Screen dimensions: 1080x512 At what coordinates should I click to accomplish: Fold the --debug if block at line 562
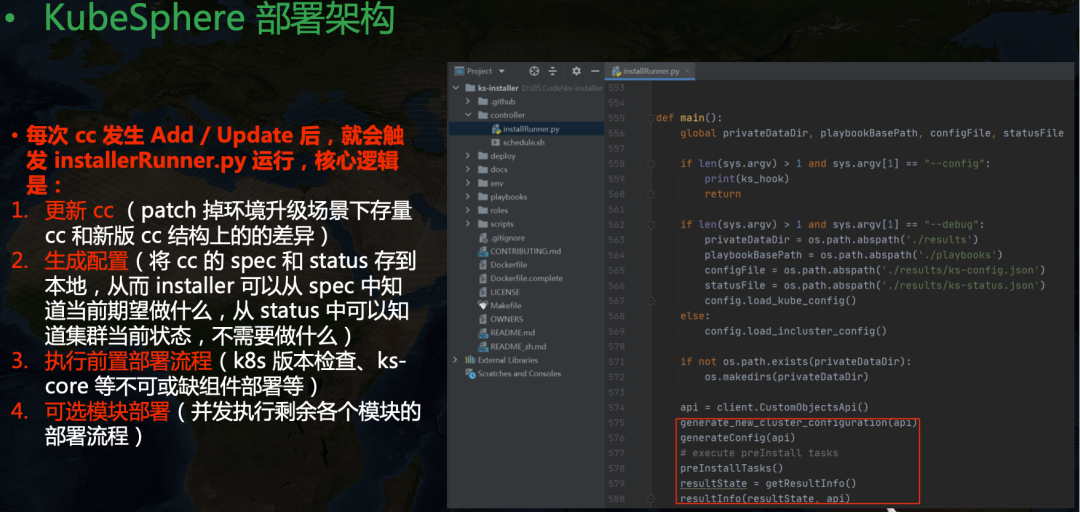[650, 225]
